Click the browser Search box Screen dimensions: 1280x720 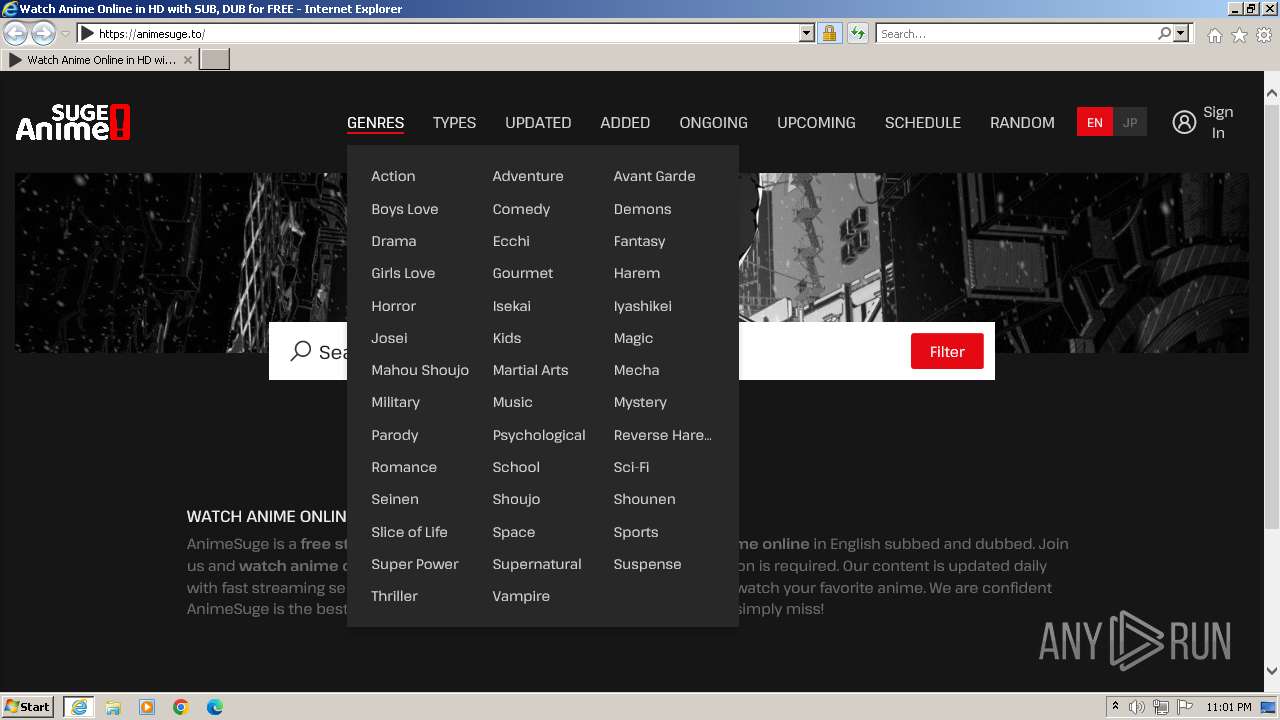[x=1017, y=33]
